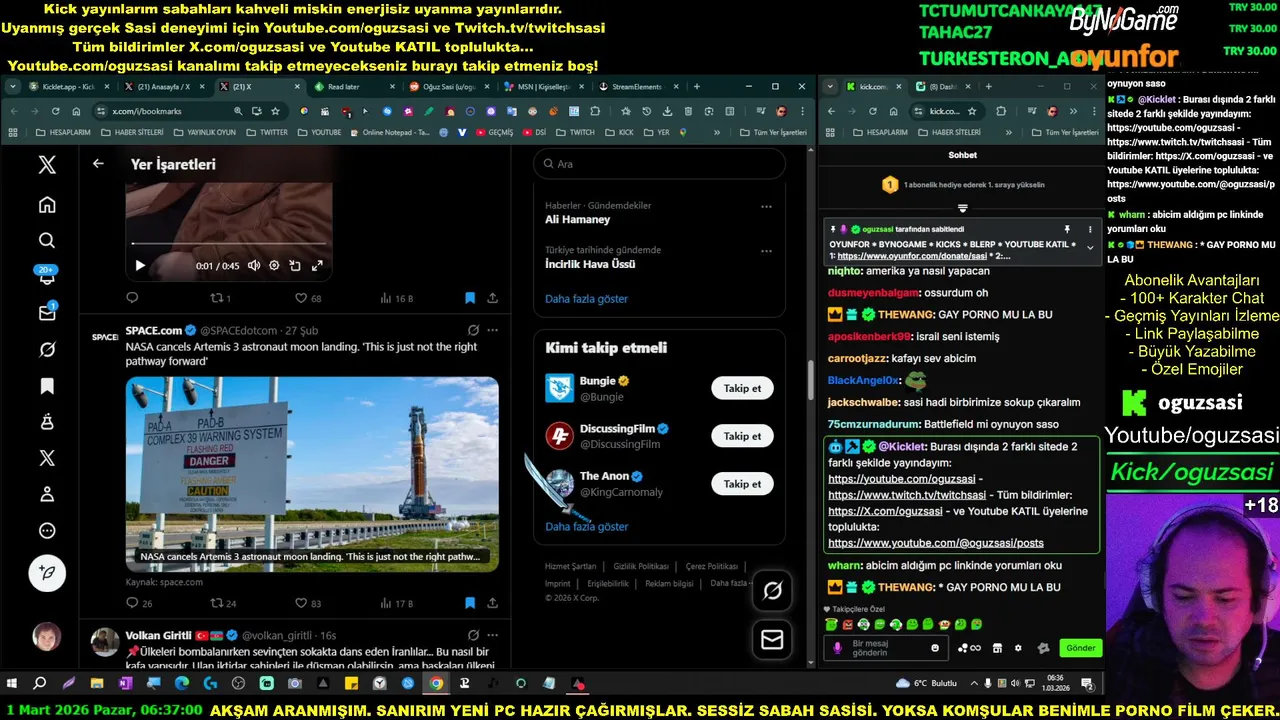The width and height of the screenshot is (1280, 720).
Task: Reply to SPACE.com post with 26 comments
Action: click(x=139, y=603)
